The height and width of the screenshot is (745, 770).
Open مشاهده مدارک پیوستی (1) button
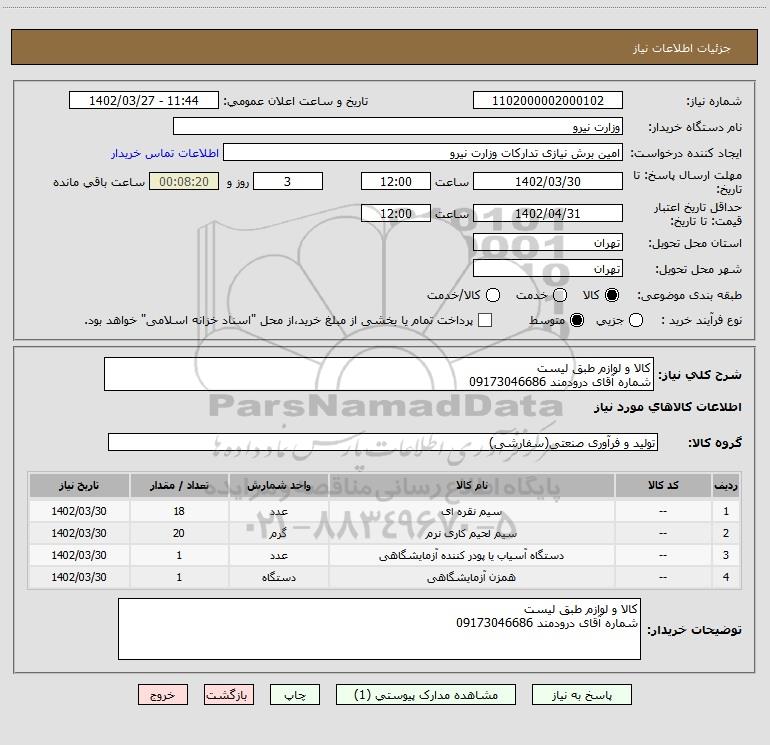coord(426,695)
